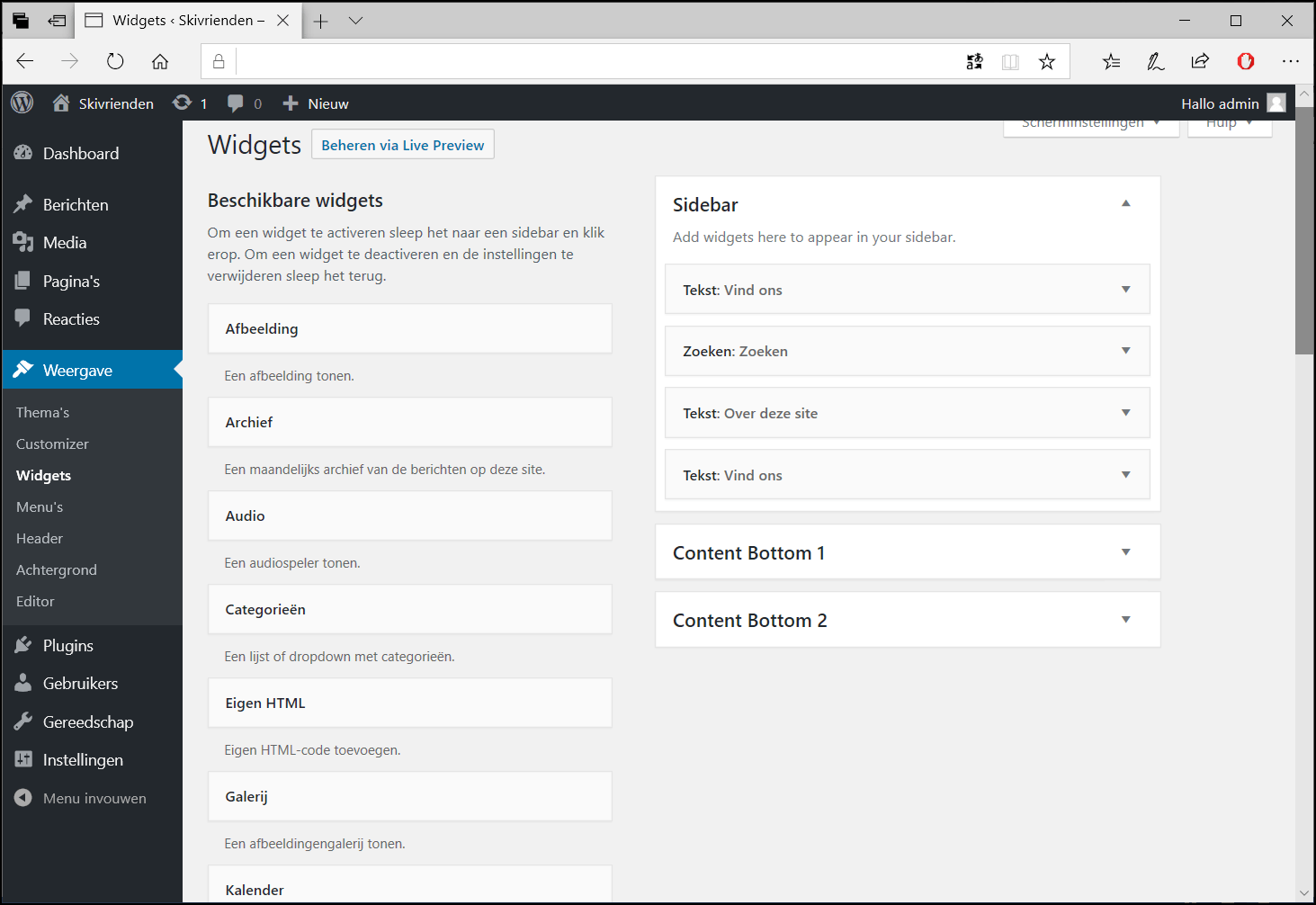Open Achtergrond submenu item
The width and height of the screenshot is (1316, 905).
click(x=57, y=569)
